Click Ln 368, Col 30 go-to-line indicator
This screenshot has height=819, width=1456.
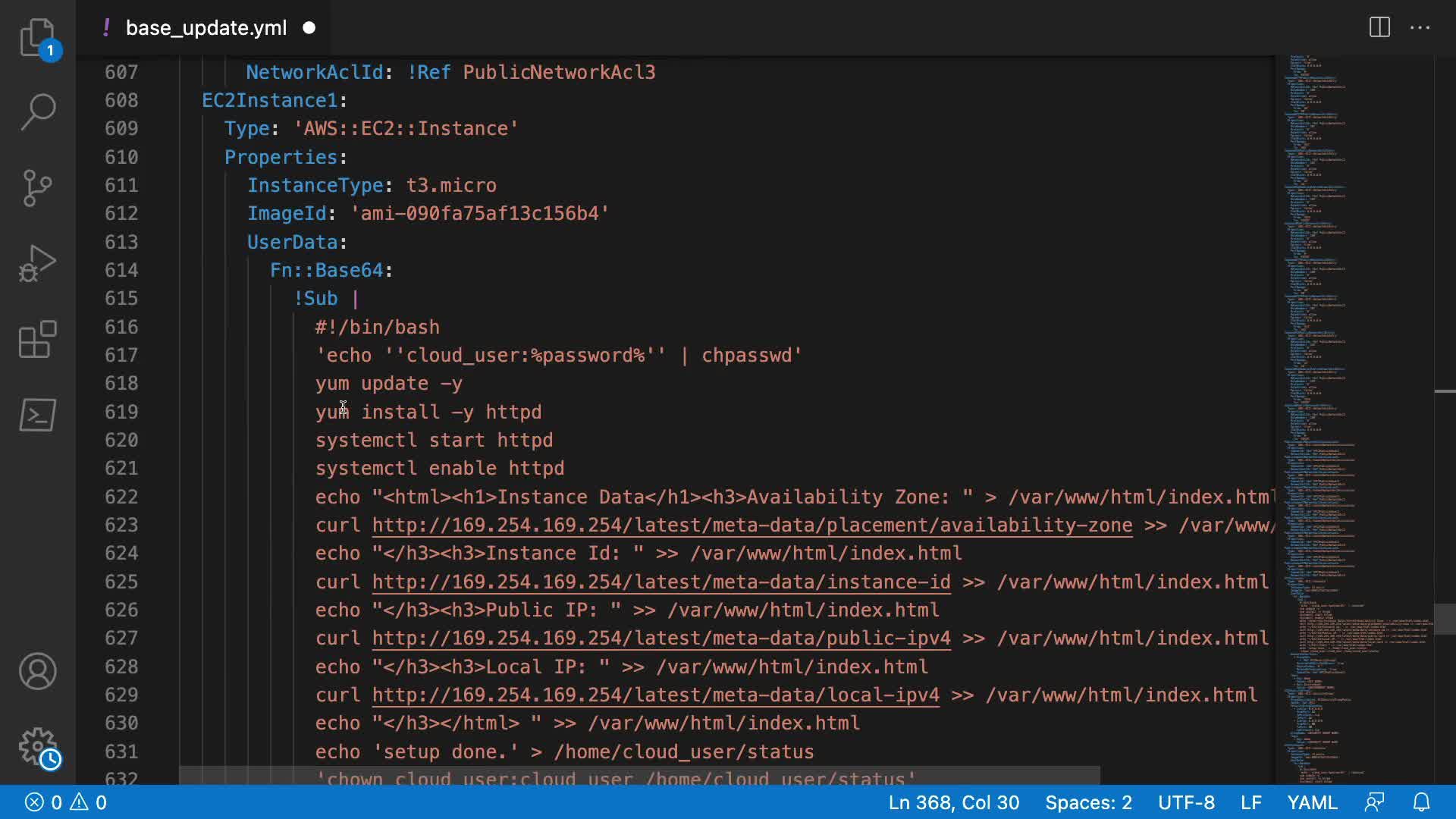953,802
